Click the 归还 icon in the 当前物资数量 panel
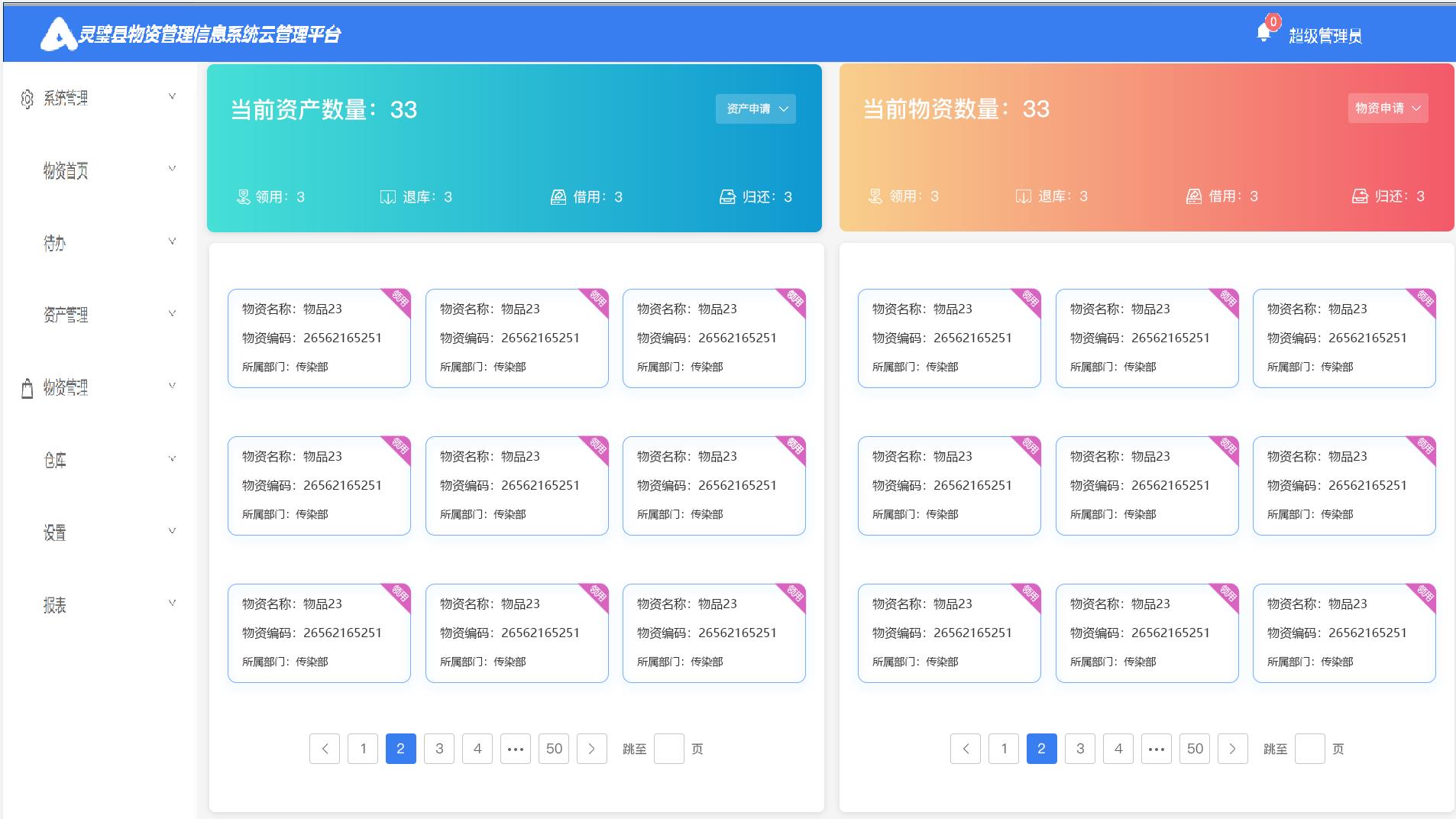 coord(1360,196)
